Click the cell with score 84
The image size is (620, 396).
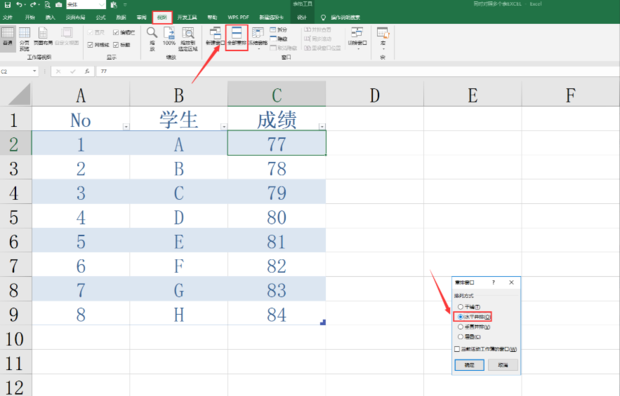tap(277, 315)
